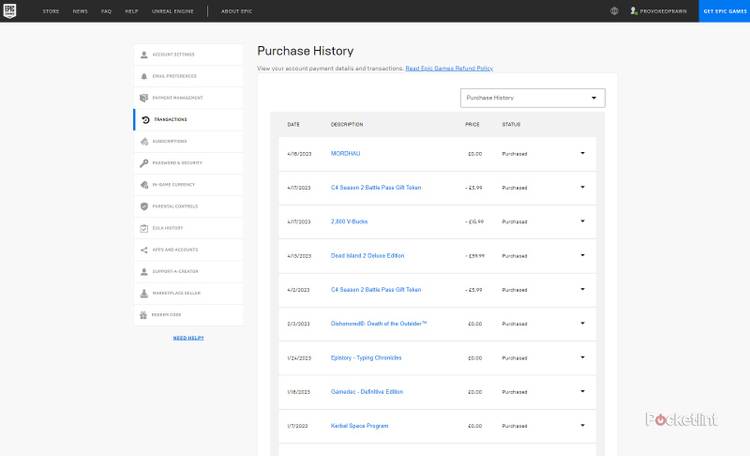Open Payment Management page
This screenshot has height=456, width=750.
tap(177, 98)
